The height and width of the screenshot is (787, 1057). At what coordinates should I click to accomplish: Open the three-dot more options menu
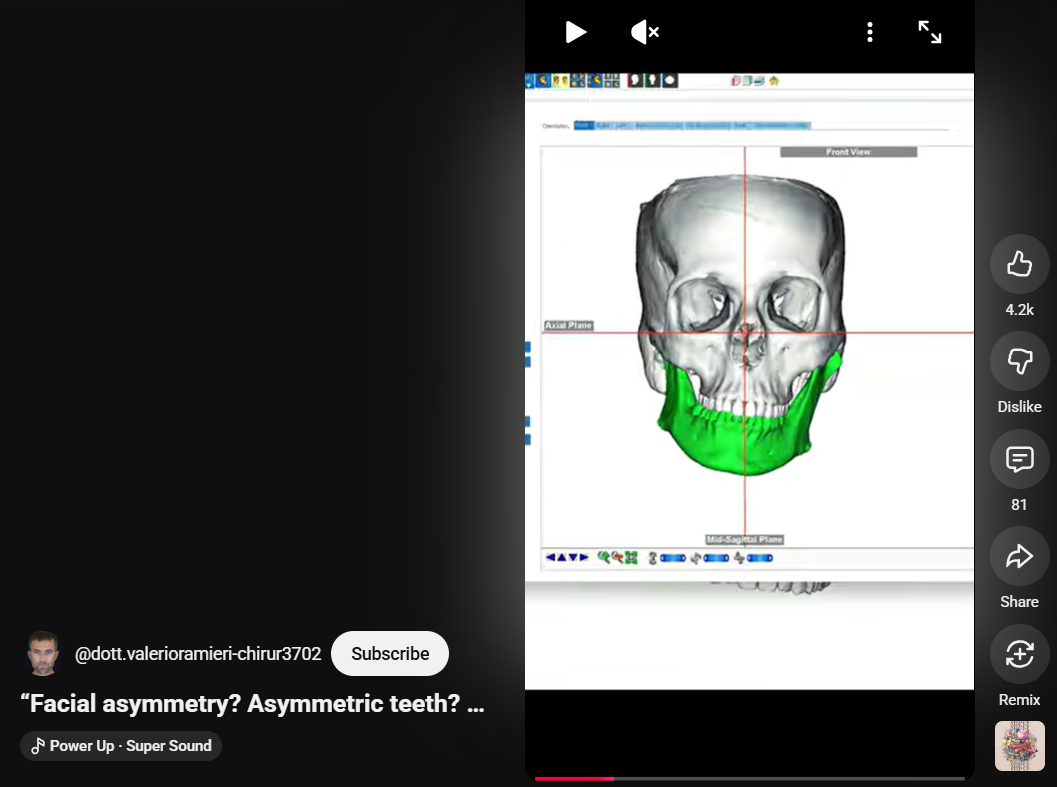(870, 32)
